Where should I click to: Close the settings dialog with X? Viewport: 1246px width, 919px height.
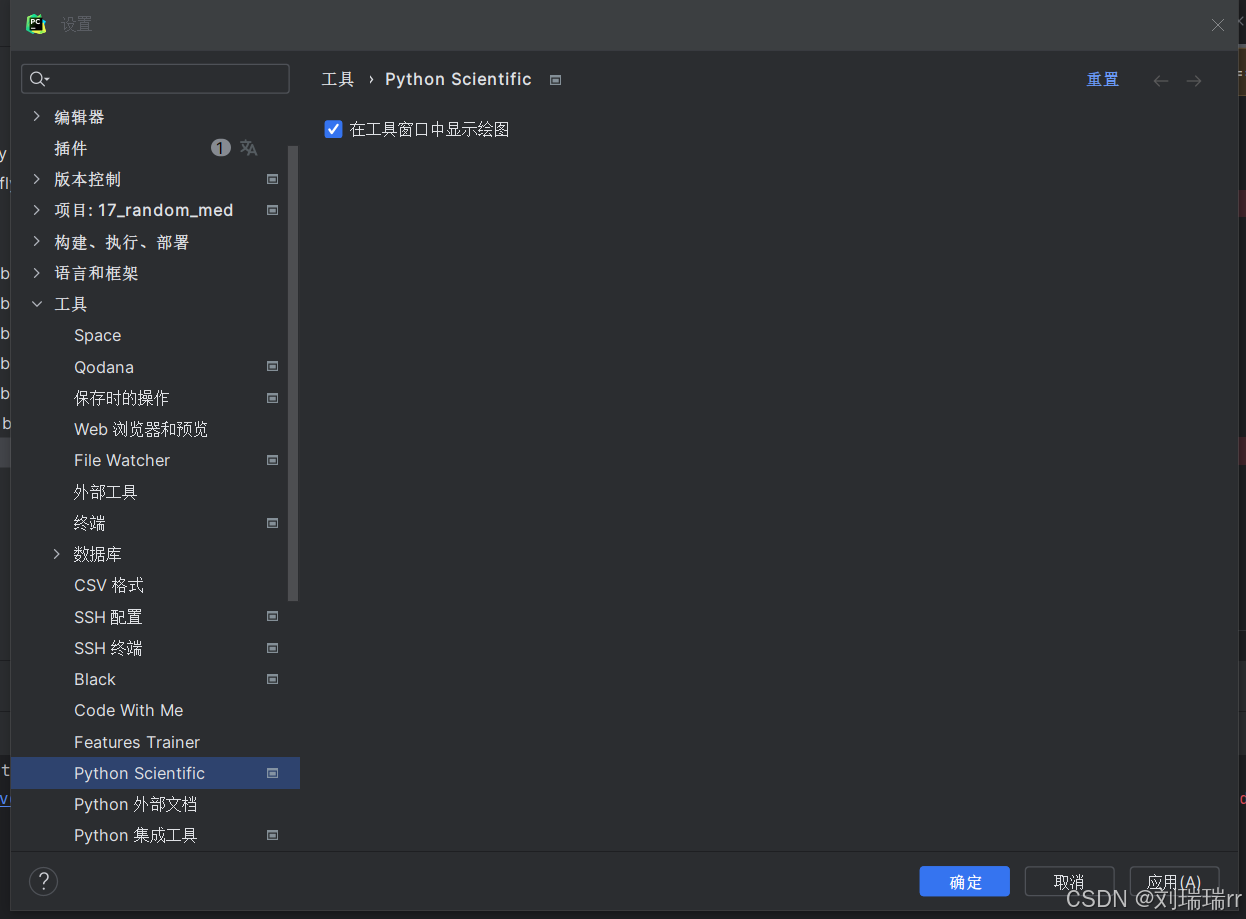(x=1218, y=25)
